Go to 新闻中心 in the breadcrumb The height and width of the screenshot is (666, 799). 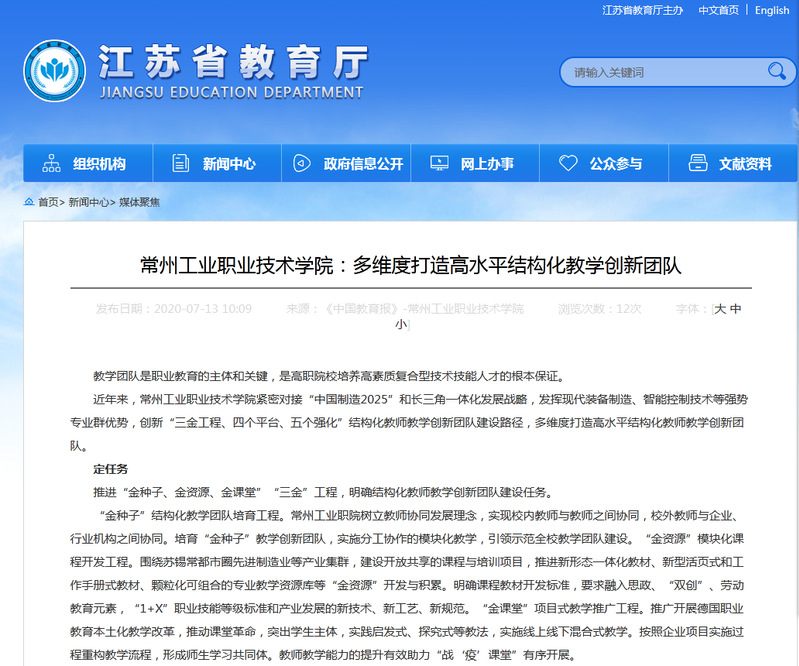tap(88, 202)
